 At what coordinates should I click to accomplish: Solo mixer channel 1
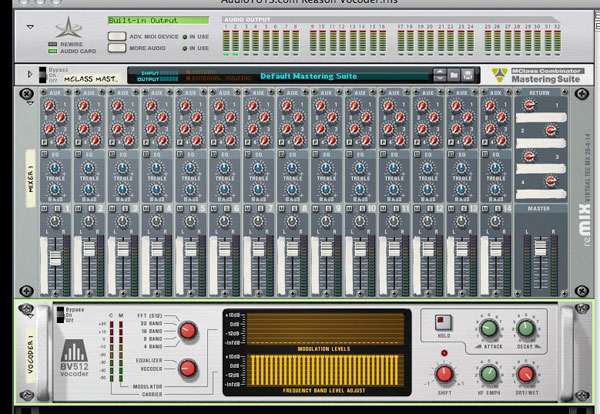click(57, 209)
